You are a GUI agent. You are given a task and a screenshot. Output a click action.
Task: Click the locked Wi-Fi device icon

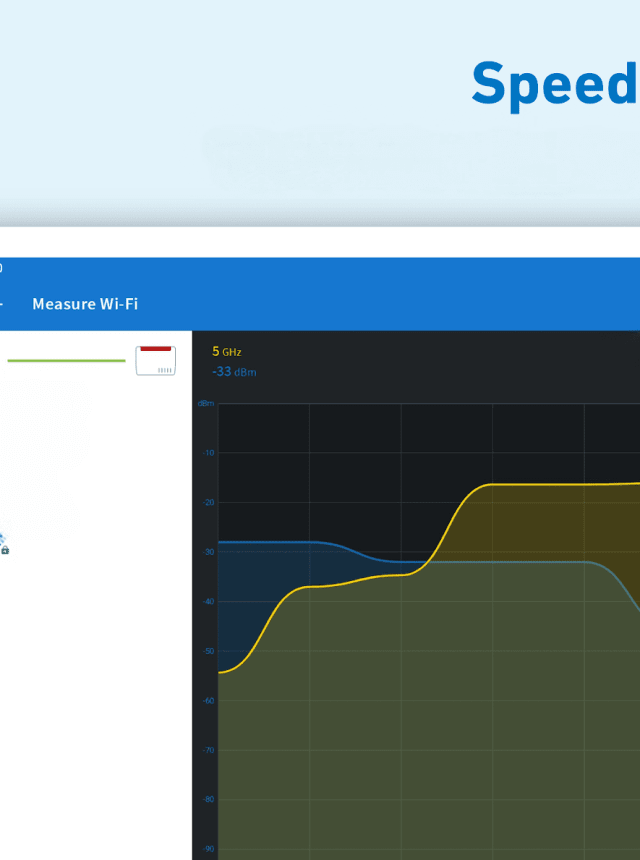point(3,545)
